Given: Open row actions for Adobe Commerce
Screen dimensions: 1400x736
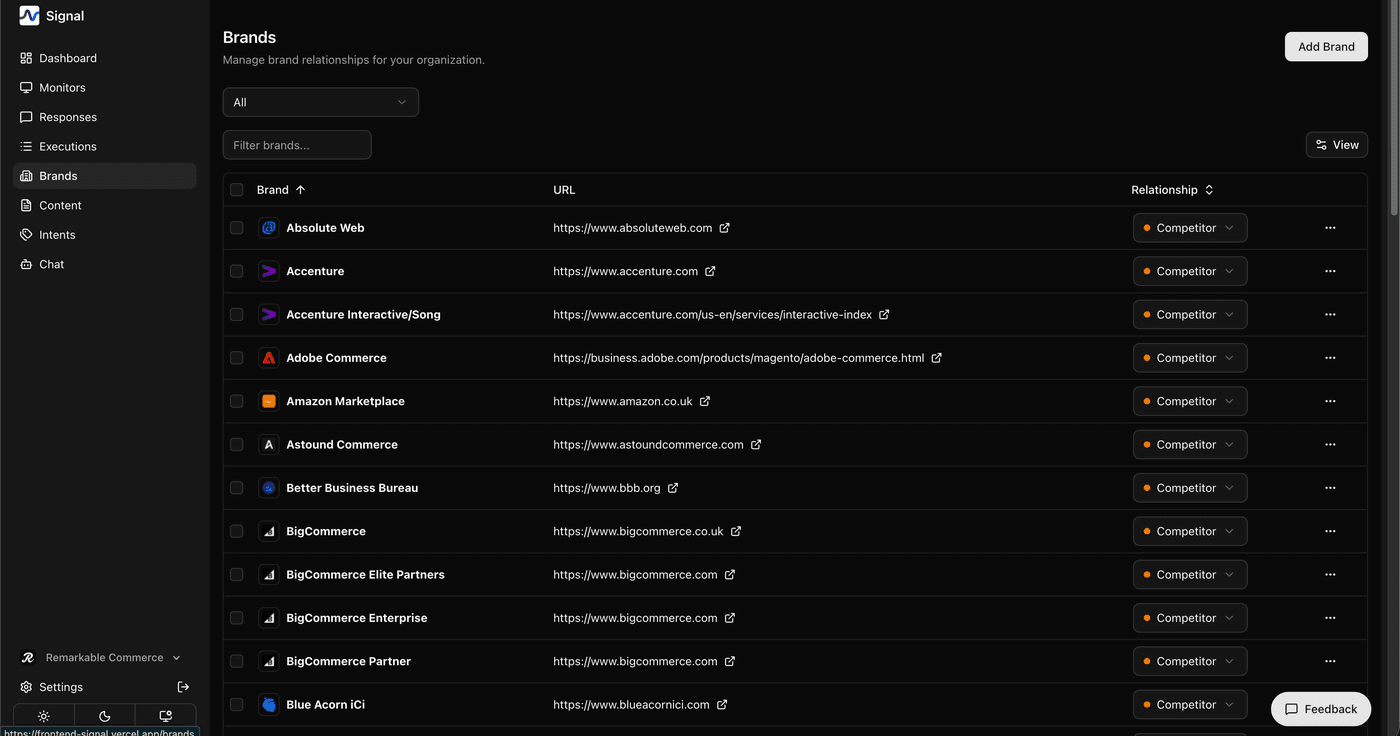Looking at the screenshot, I should click(1330, 358).
